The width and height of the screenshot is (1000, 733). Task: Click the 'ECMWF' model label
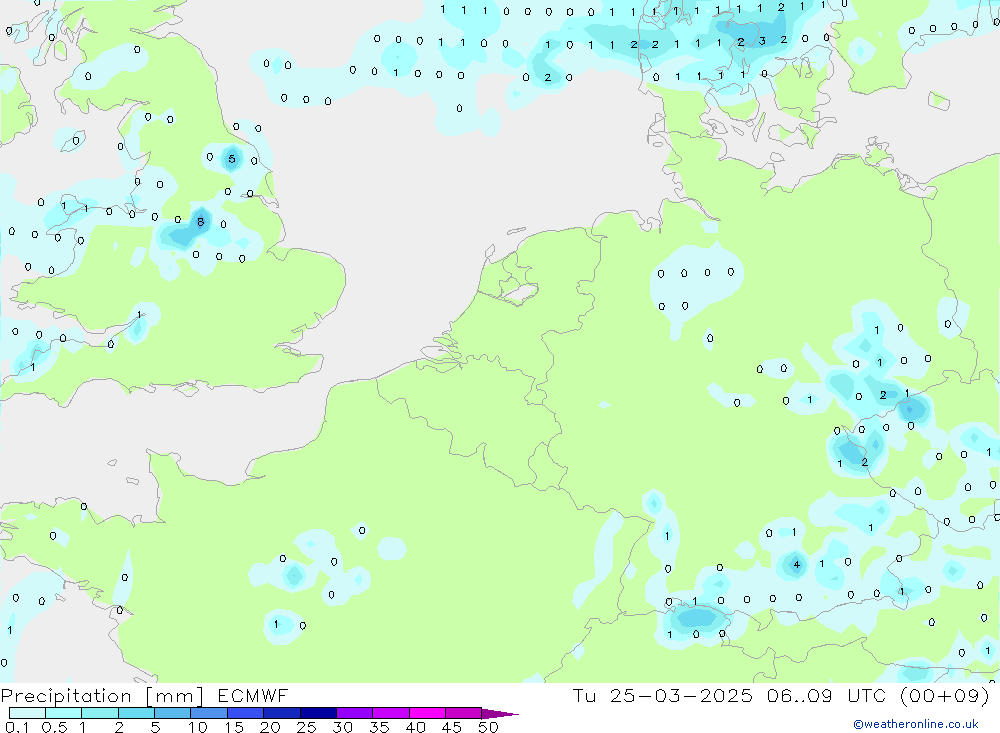pyautogui.click(x=253, y=696)
